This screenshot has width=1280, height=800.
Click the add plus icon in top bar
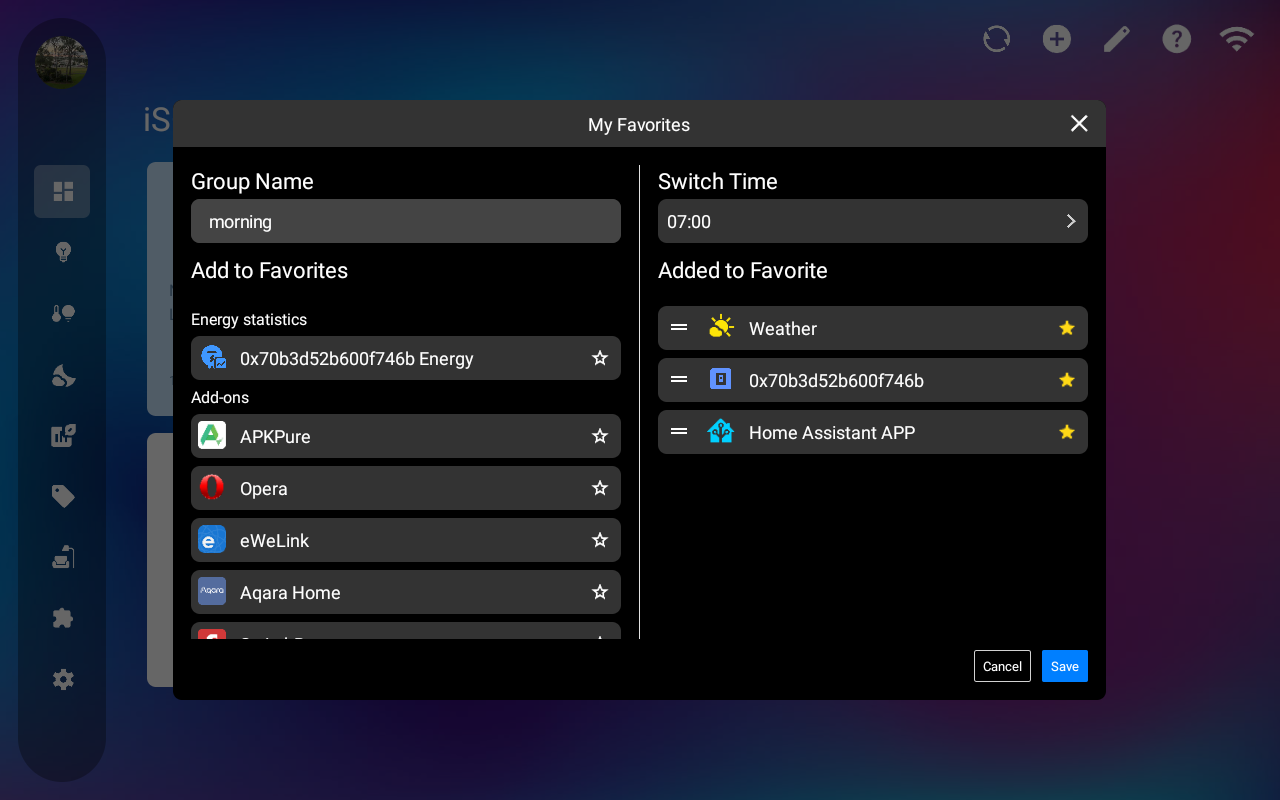(x=1057, y=39)
